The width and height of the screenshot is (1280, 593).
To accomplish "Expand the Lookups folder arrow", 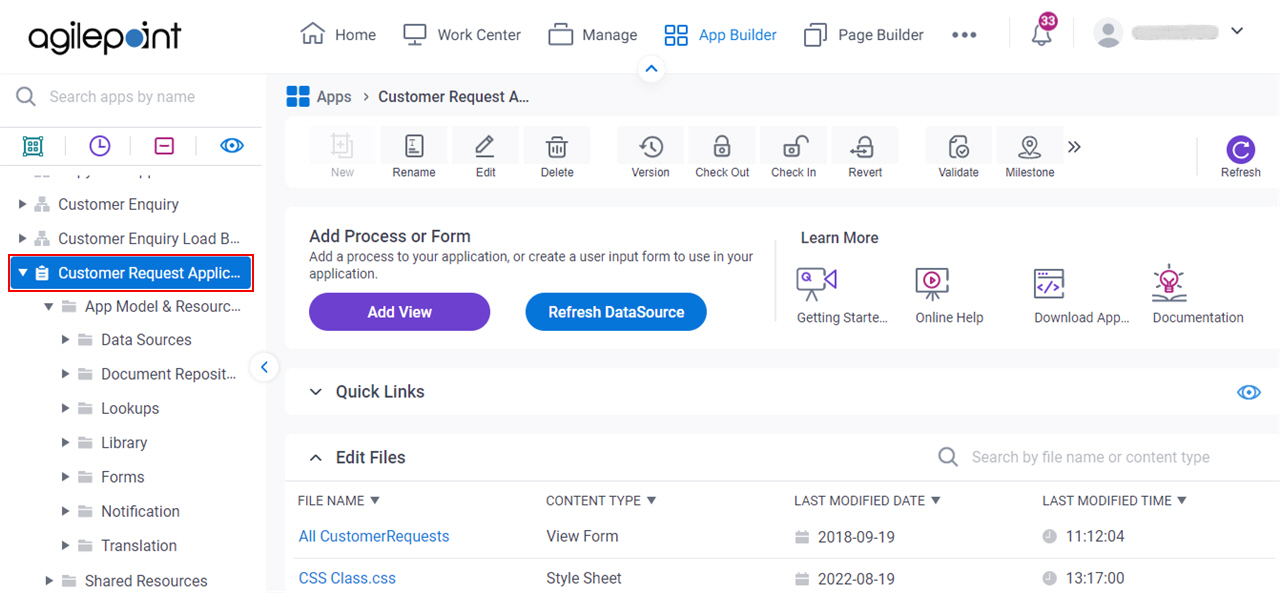I will point(65,408).
